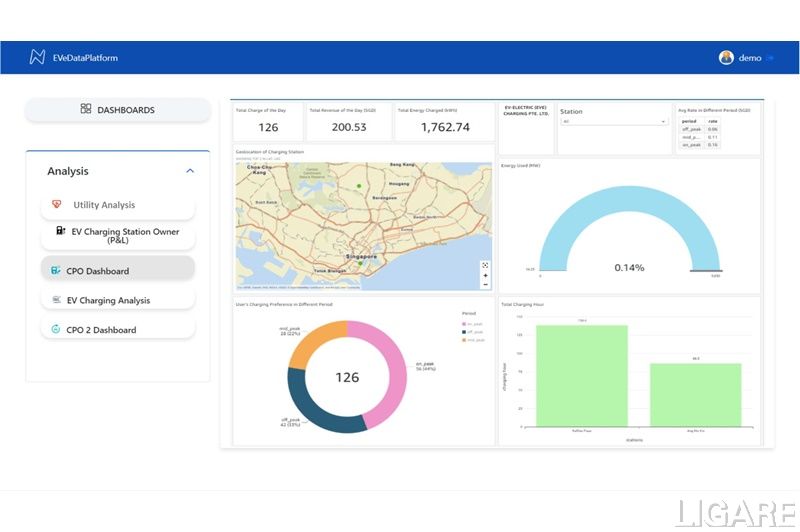Image resolution: width=800 pixels, height=532 pixels.
Task: Open EV Charging Analysis page
Action: point(118,300)
